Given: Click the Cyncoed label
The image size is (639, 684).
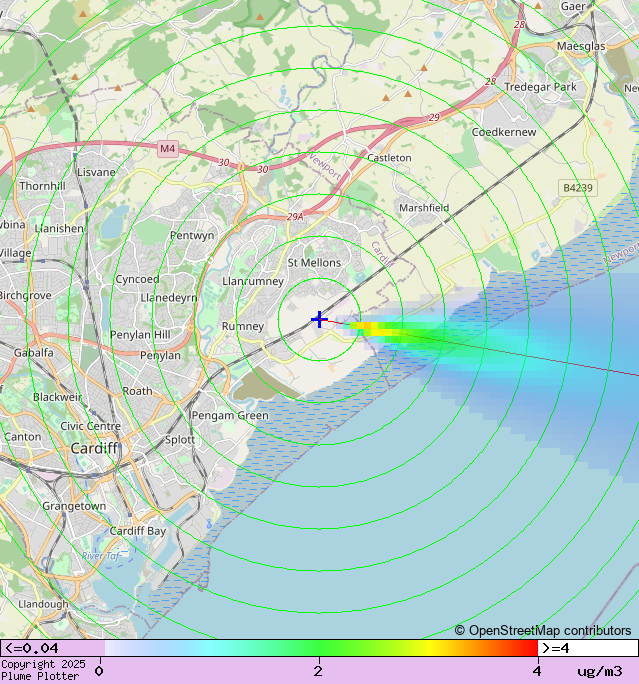Looking at the screenshot, I should (x=137, y=279).
